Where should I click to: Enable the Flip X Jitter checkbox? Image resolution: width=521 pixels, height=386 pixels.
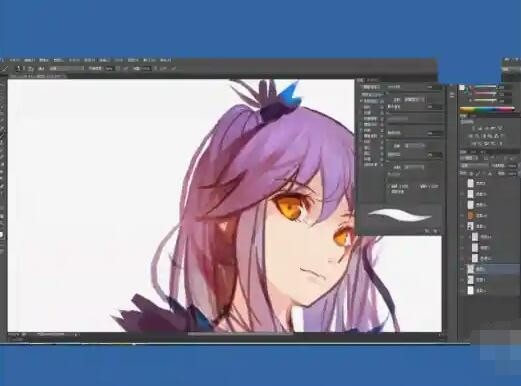click(x=390, y=186)
